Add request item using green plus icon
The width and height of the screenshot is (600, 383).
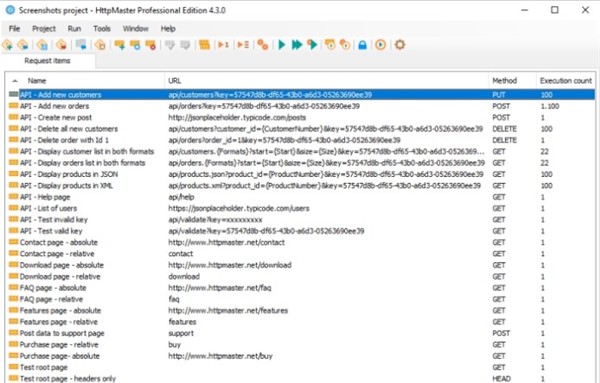[x=120, y=45]
